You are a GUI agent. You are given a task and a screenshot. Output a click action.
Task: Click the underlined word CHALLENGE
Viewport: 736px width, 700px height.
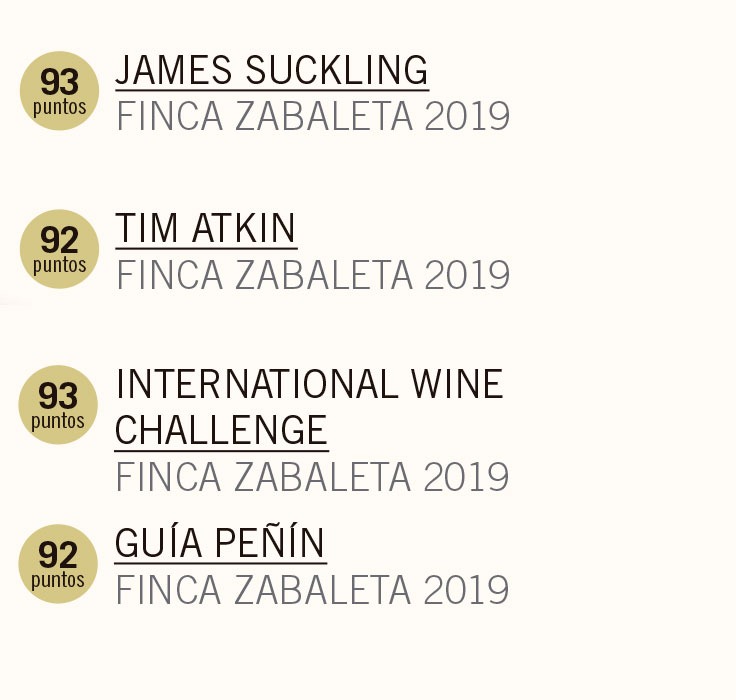point(221,431)
